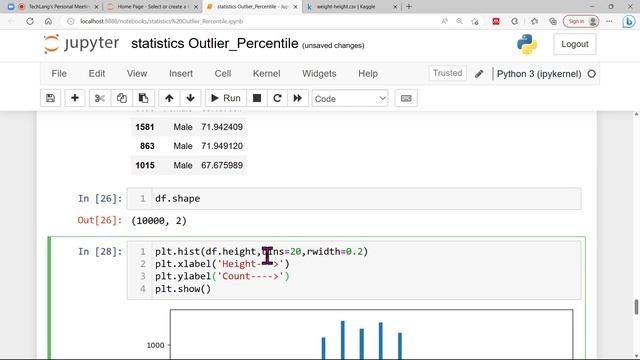This screenshot has width=640, height=360.
Task: Open the Help menu
Action: (x=368, y=74)
